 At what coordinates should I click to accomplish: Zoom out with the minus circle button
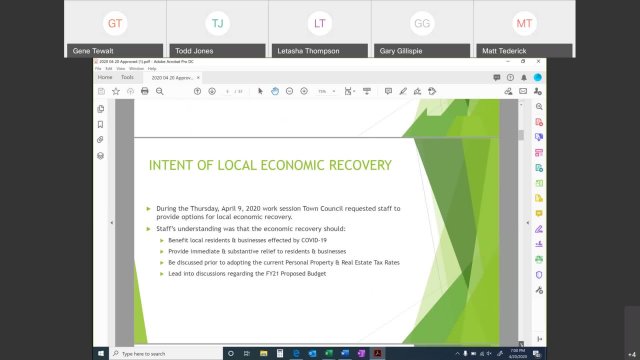[289, 91]
